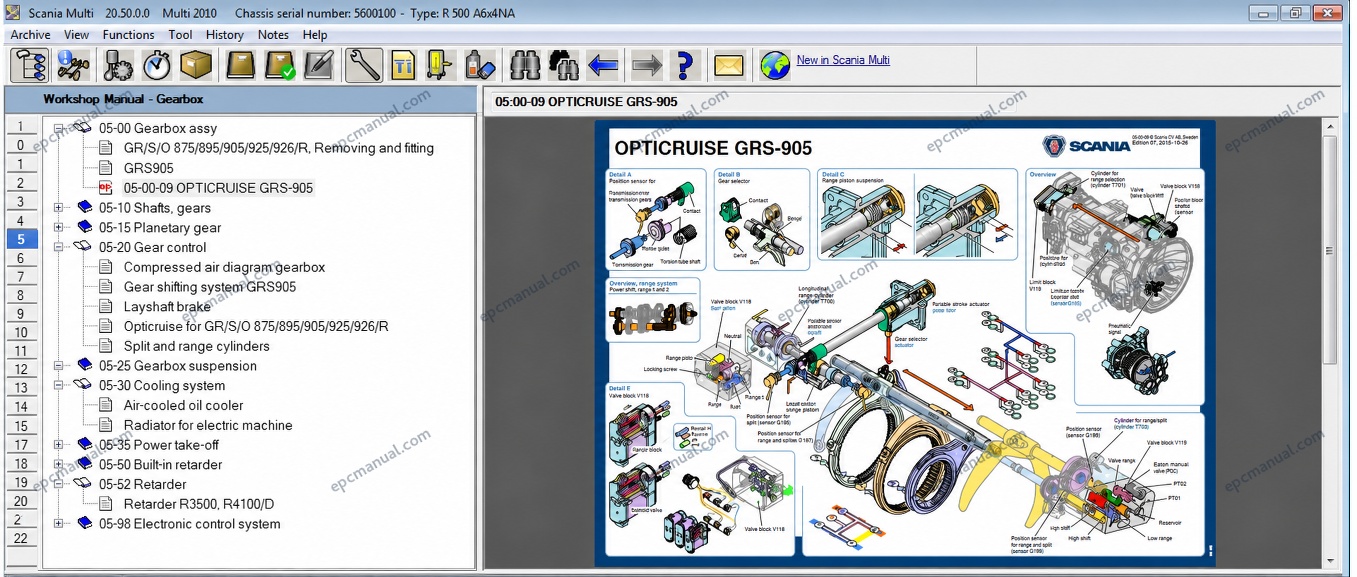
Task: Open Radiator for electric machine
Action: click(x=208, y=425)
